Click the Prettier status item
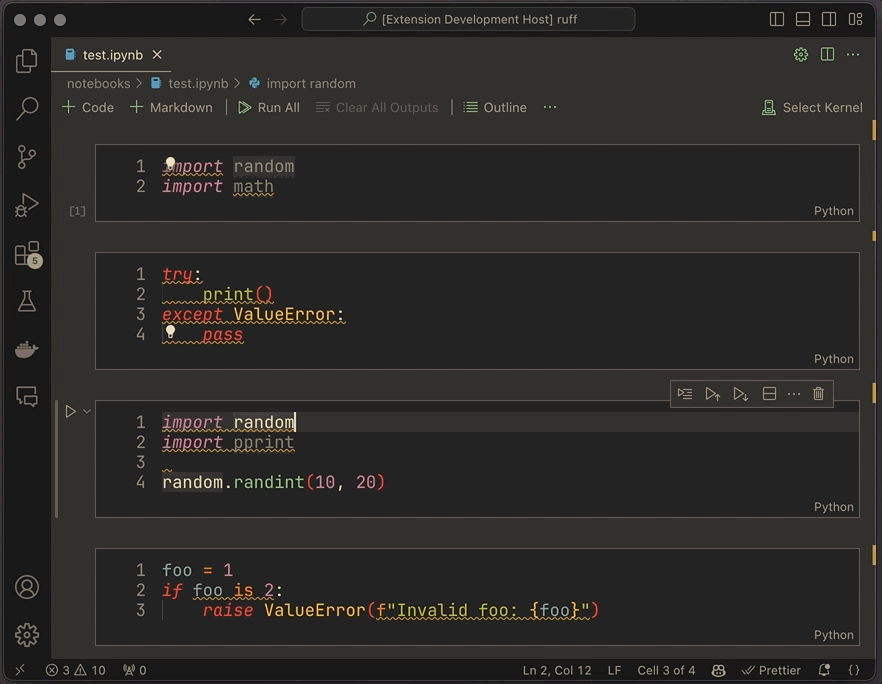 coord(771,670)
